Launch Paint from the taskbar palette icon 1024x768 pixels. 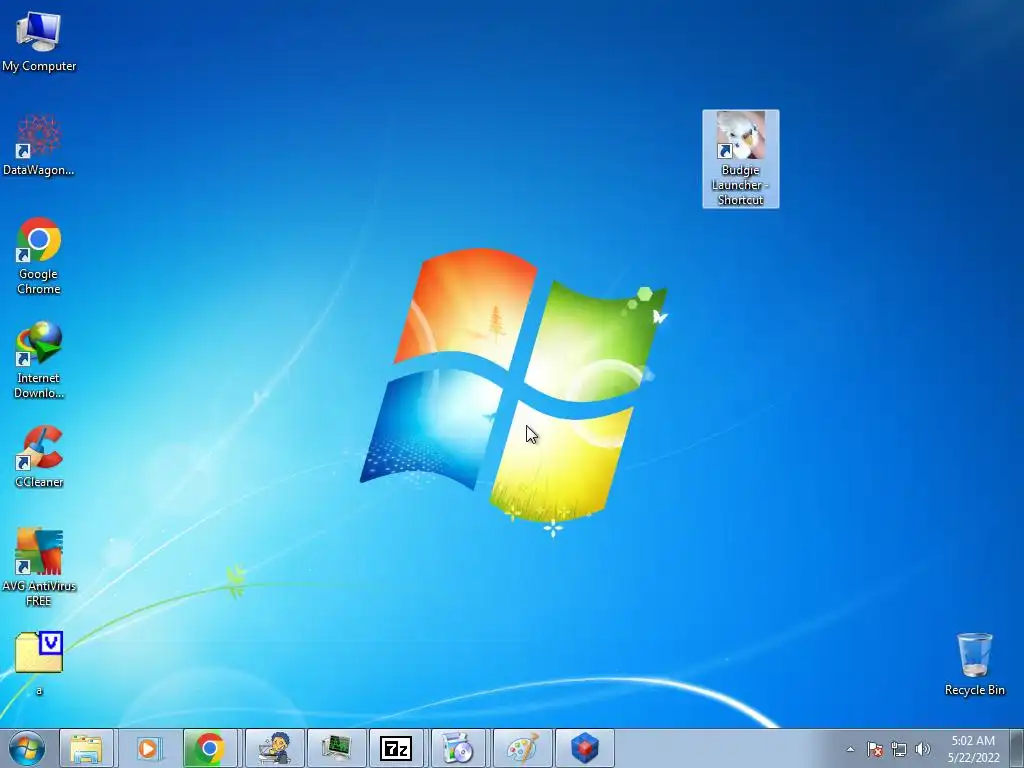522,748
